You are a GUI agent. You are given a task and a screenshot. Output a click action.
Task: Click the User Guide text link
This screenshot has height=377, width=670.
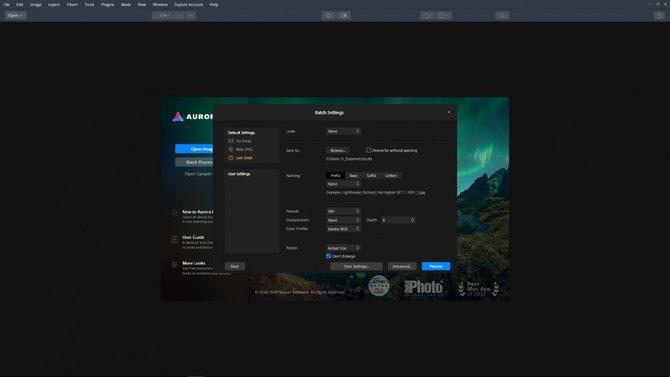pyautogui.click(x=193, y=237)
